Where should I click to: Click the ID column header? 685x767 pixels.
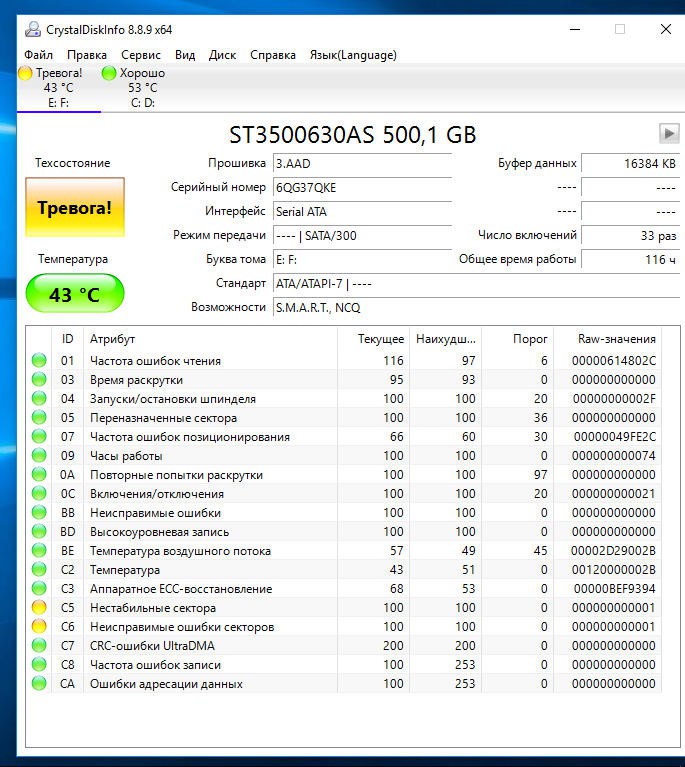click(x=67, y=338)
